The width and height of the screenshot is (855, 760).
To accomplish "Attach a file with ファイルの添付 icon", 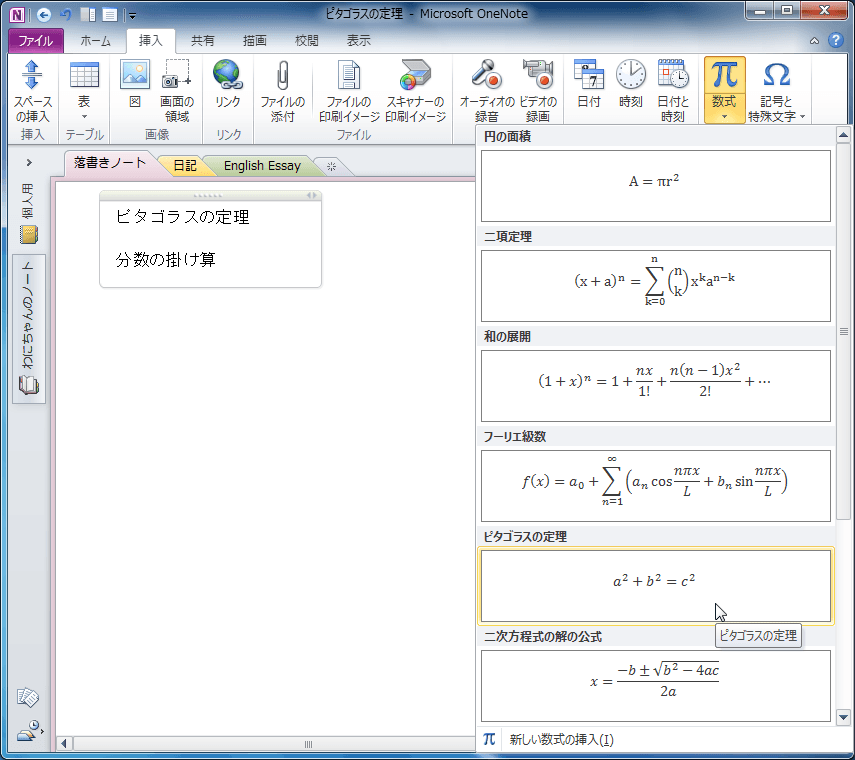I will [282, 91].
